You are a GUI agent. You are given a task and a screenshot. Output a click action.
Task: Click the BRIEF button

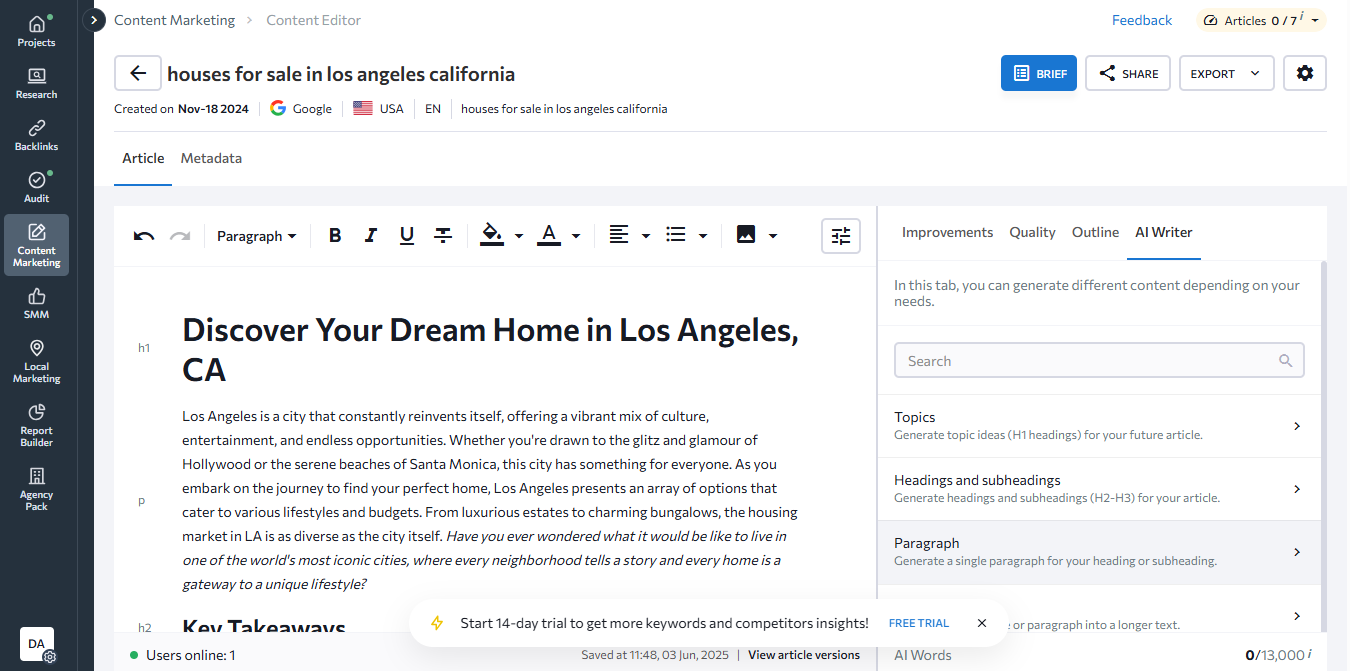pyautogui.click(x=1039, y=73)
